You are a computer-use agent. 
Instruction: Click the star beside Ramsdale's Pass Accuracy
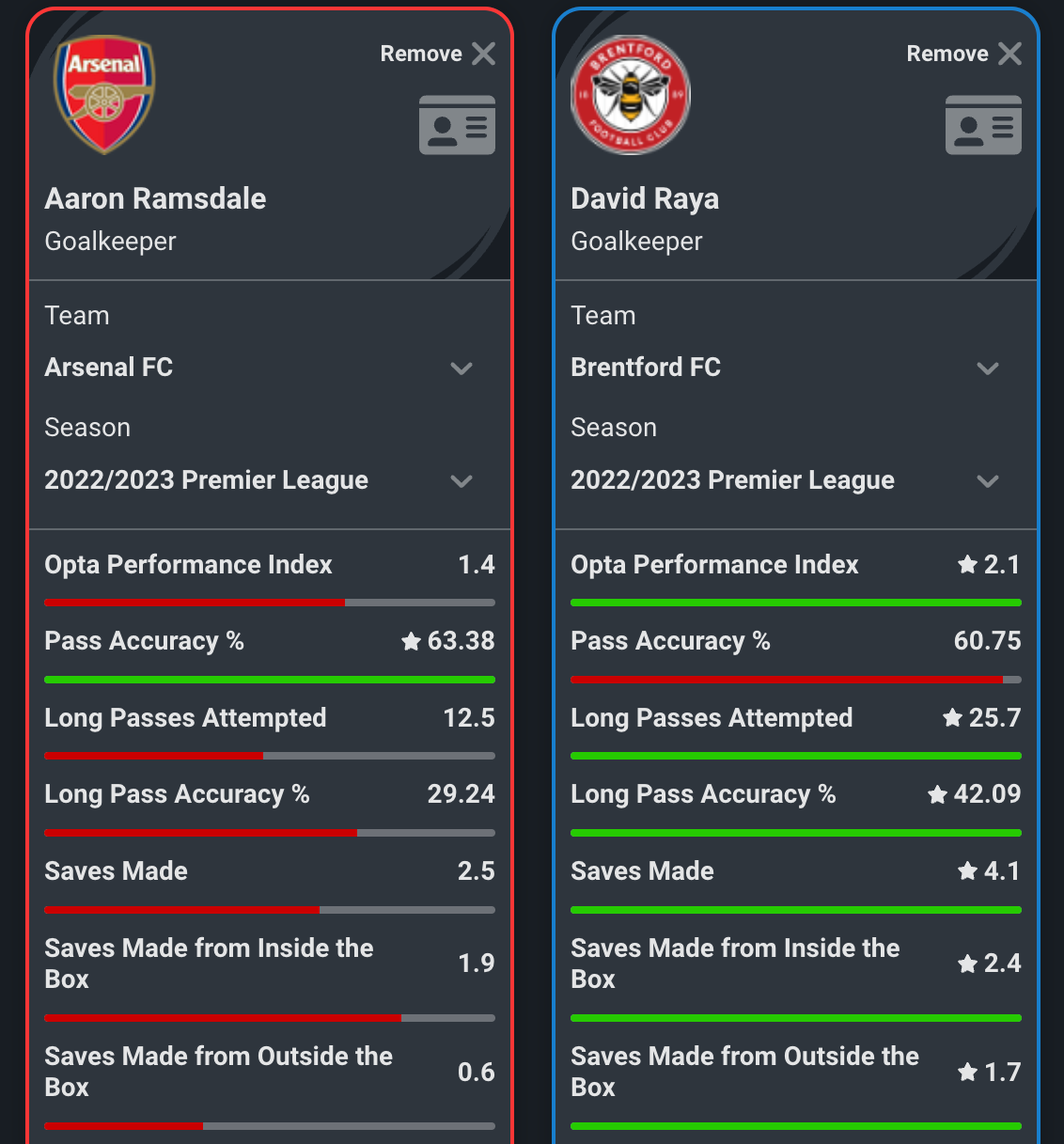411,641
